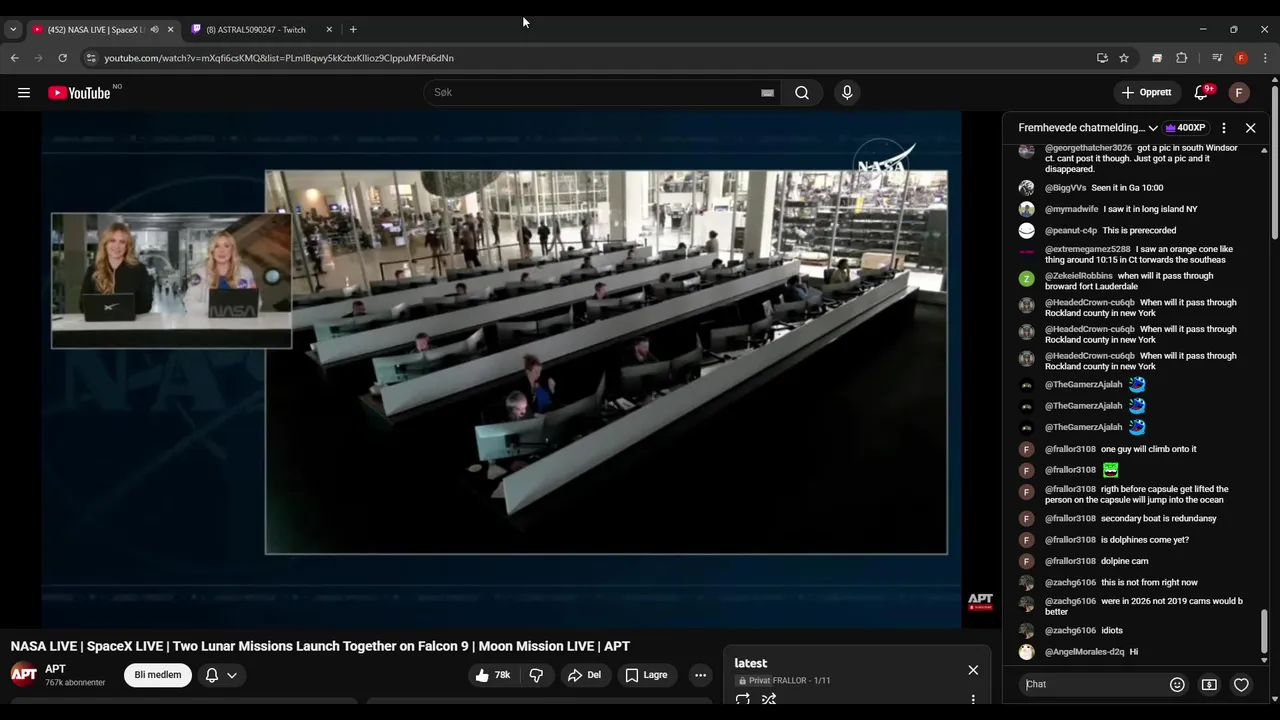The width and height of the screenshot is (1280, 720).
Task: Close the NASA LIVE browser tab
Action: coord(170,29)
